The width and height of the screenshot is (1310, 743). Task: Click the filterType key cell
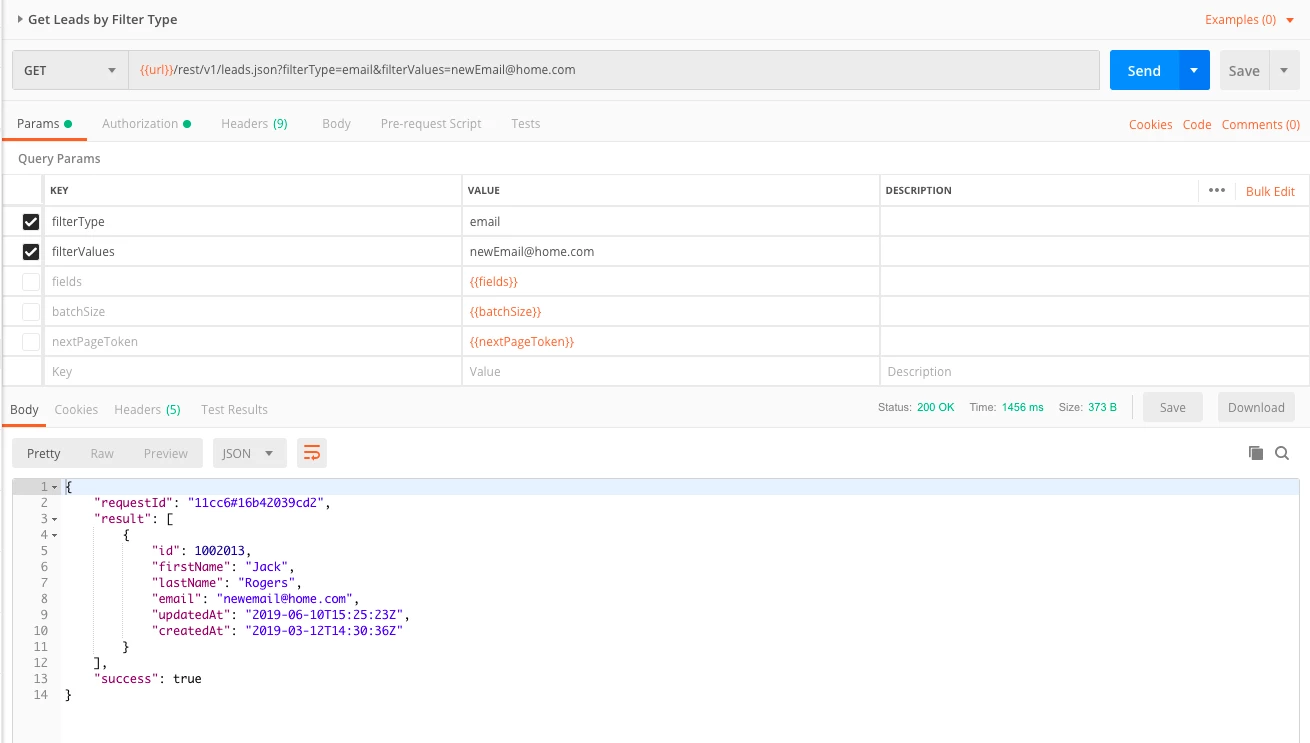(x=252, y=221)
